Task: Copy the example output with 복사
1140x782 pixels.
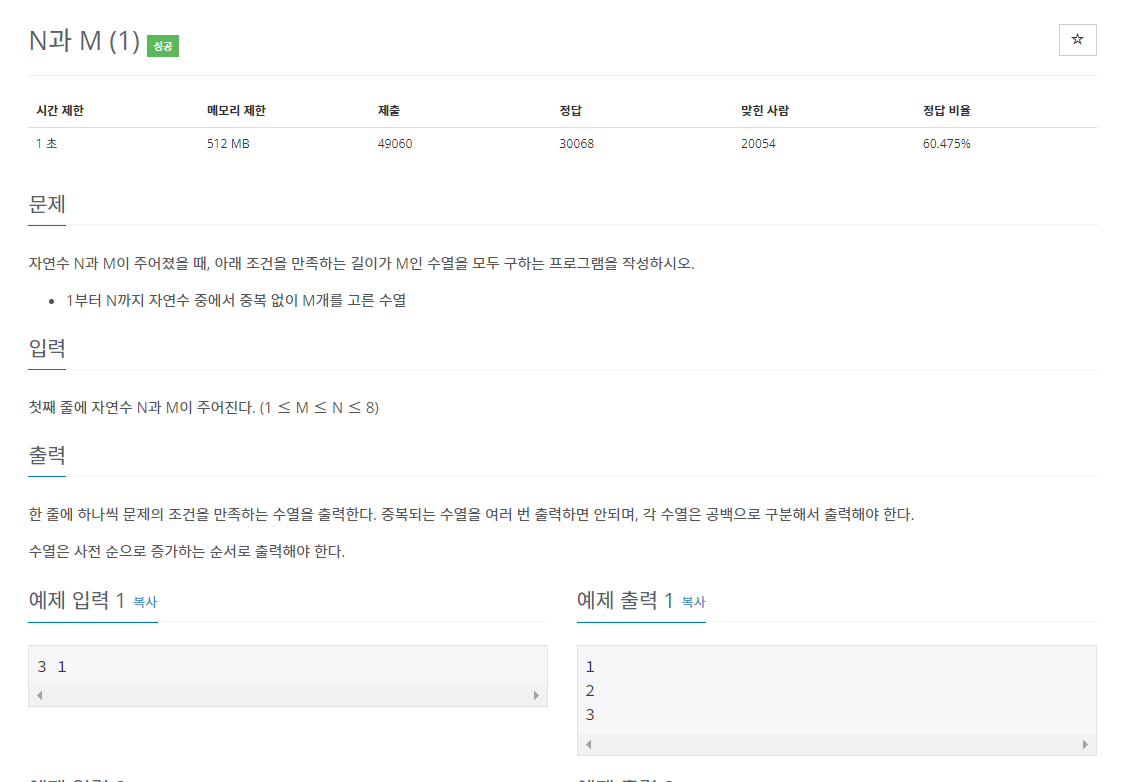Action: [694, 602]
